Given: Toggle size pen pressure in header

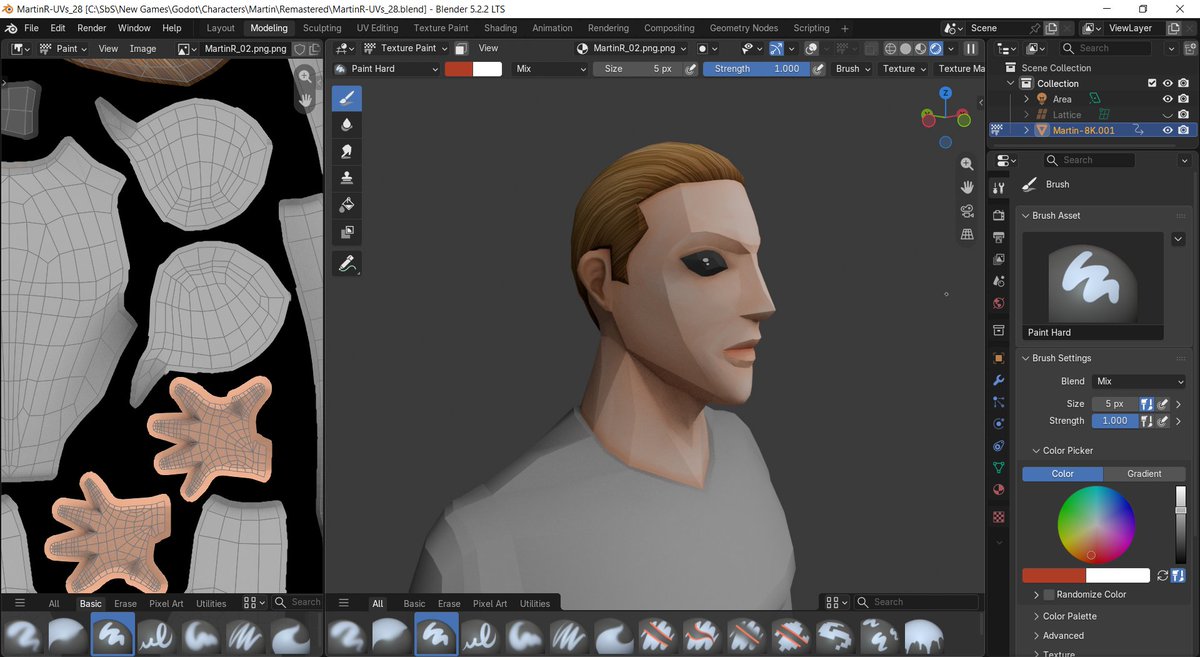Looking at the screenshot, I should [690, 69].
